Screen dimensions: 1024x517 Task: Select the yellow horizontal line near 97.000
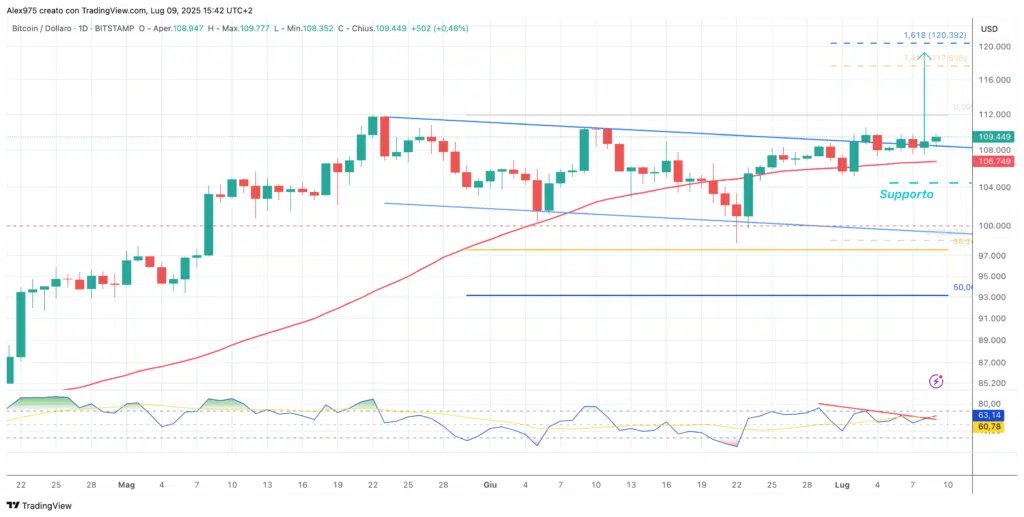tap(700, 249)
